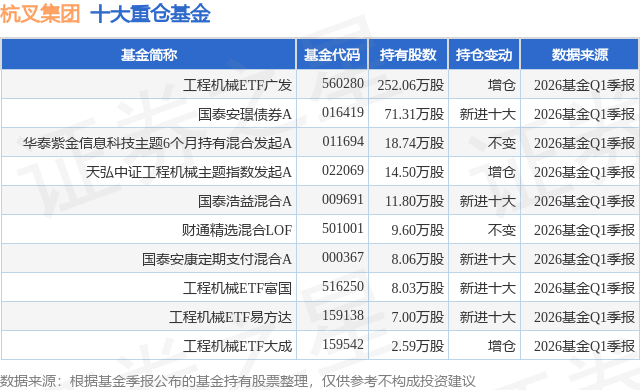Select 工程机械ETF富国 row name
The height and width of the screenshot is (390, 640).
click(x=237, y=288)
